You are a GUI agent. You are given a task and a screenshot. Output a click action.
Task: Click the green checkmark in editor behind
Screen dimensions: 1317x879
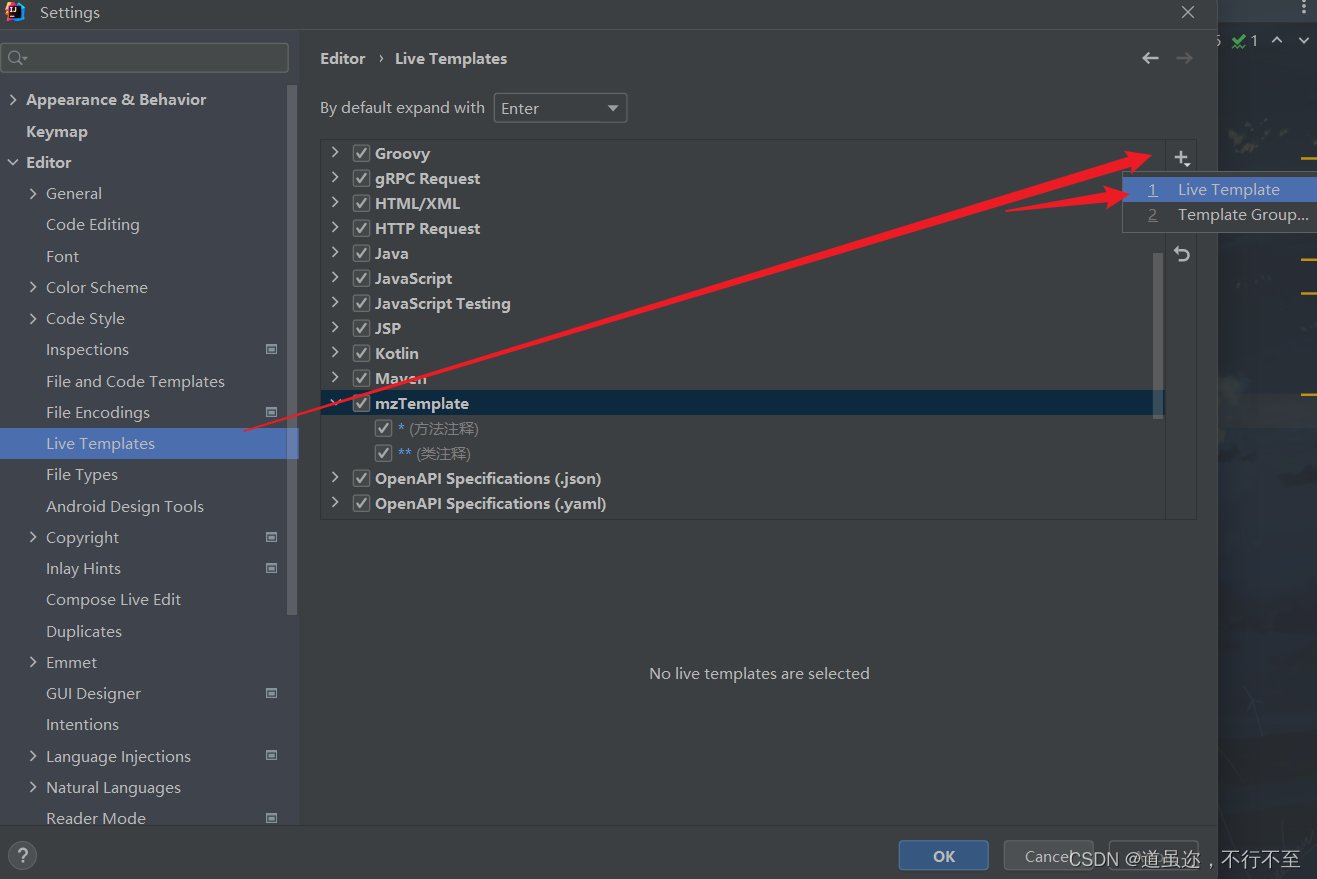pos(1239,41)
